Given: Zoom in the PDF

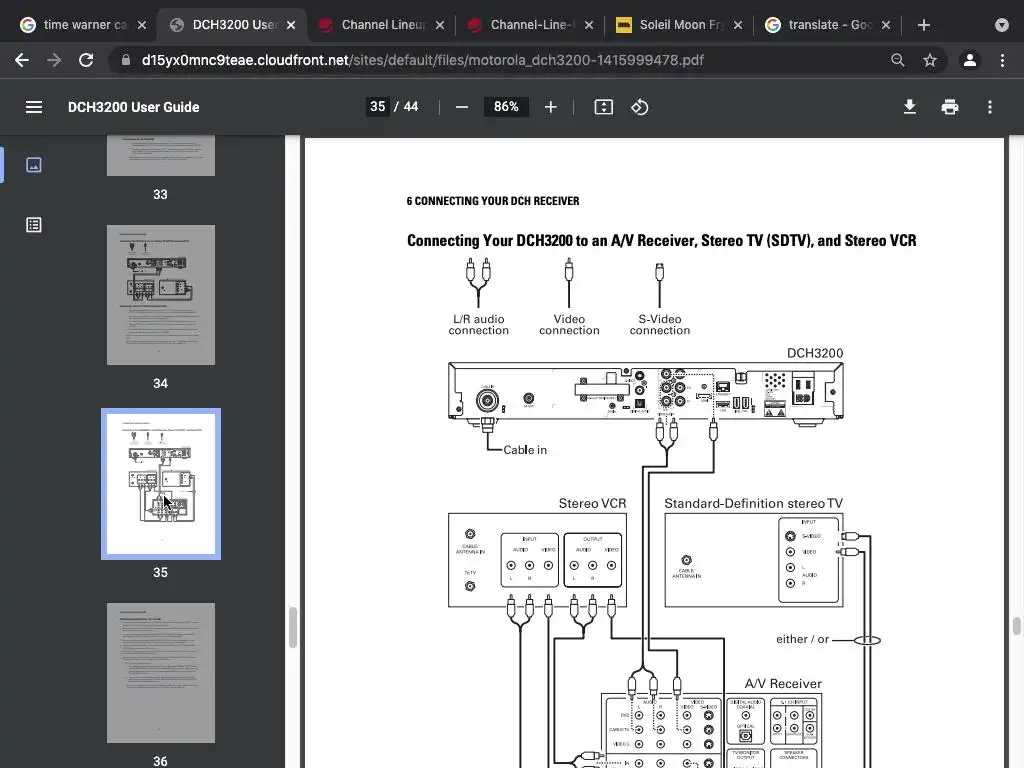Looking at the screenshot, I should click(x=551, y=107).
